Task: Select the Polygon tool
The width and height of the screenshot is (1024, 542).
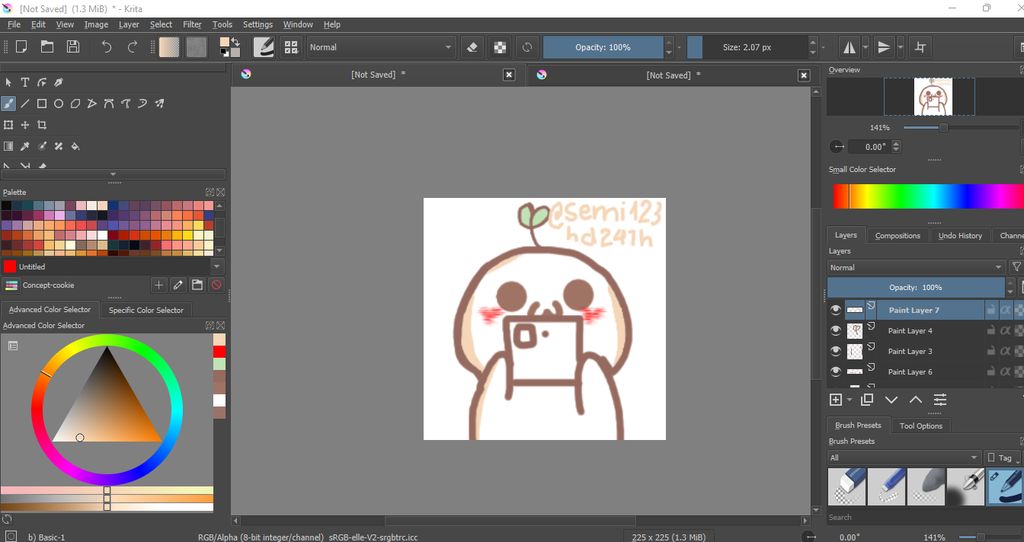Action: pyautogui.click(x=75, y=103)
